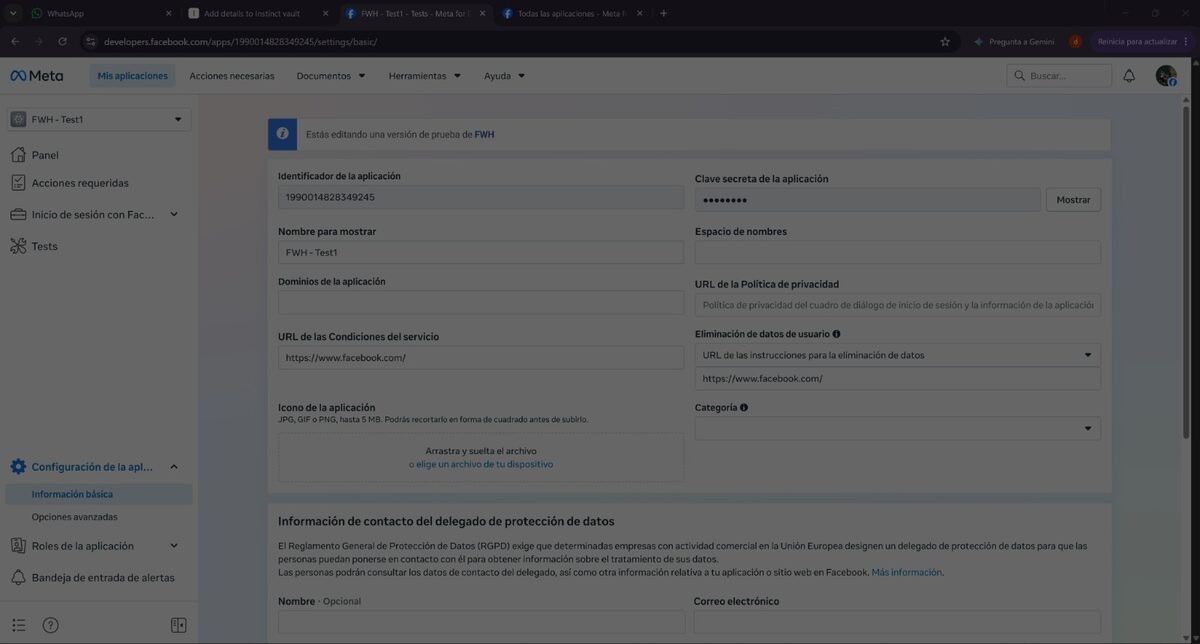
Task: Click the Tests sidebar icon
Action: point(18,246)
